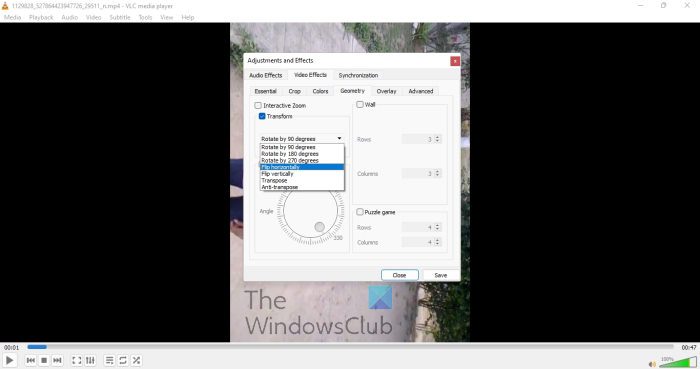Click total time 00:47 label
This screenshot has width=700, height=369.
pyautogui.click(x=689, y=347)
